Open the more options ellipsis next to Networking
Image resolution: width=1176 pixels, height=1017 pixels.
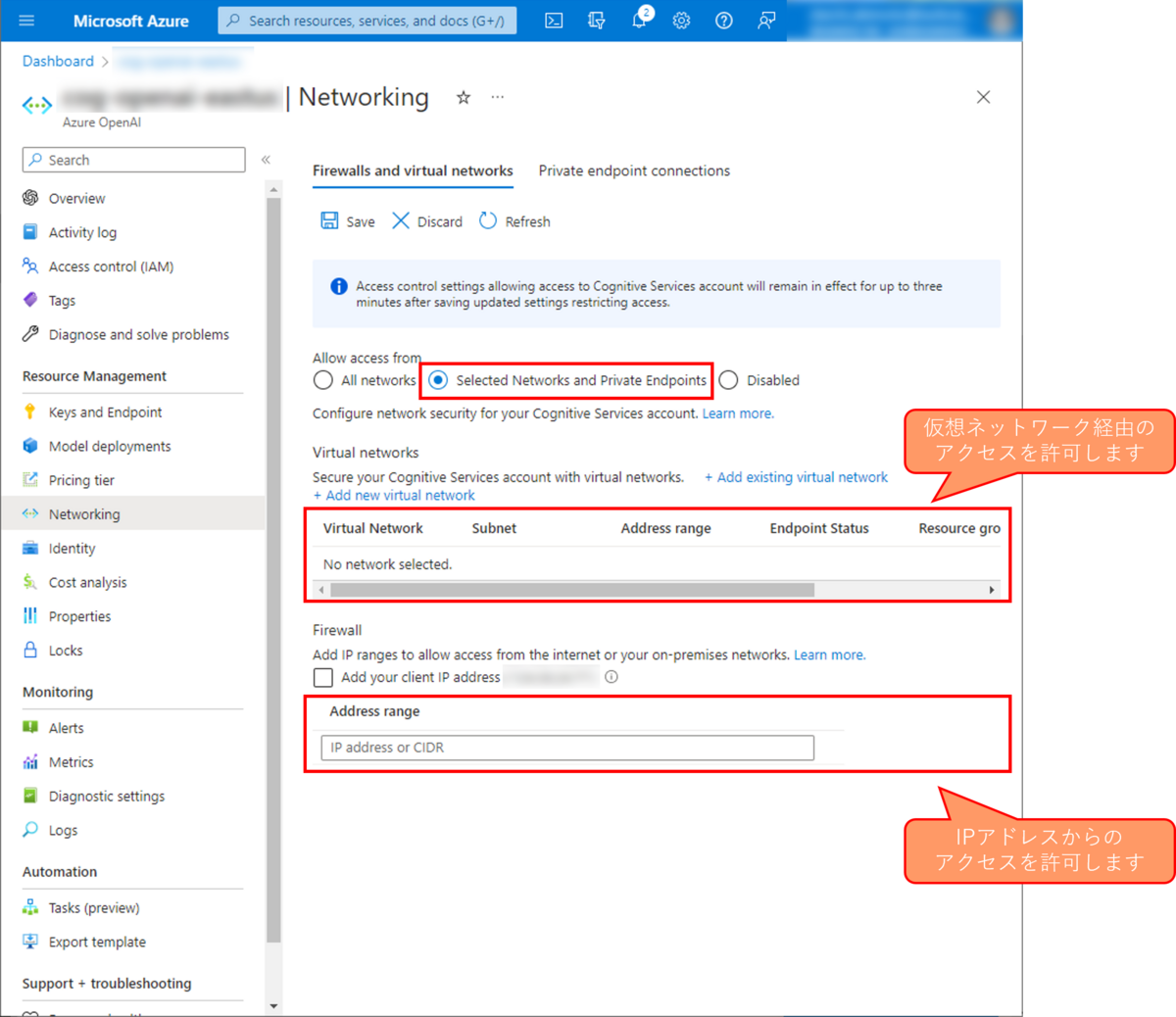498,97
